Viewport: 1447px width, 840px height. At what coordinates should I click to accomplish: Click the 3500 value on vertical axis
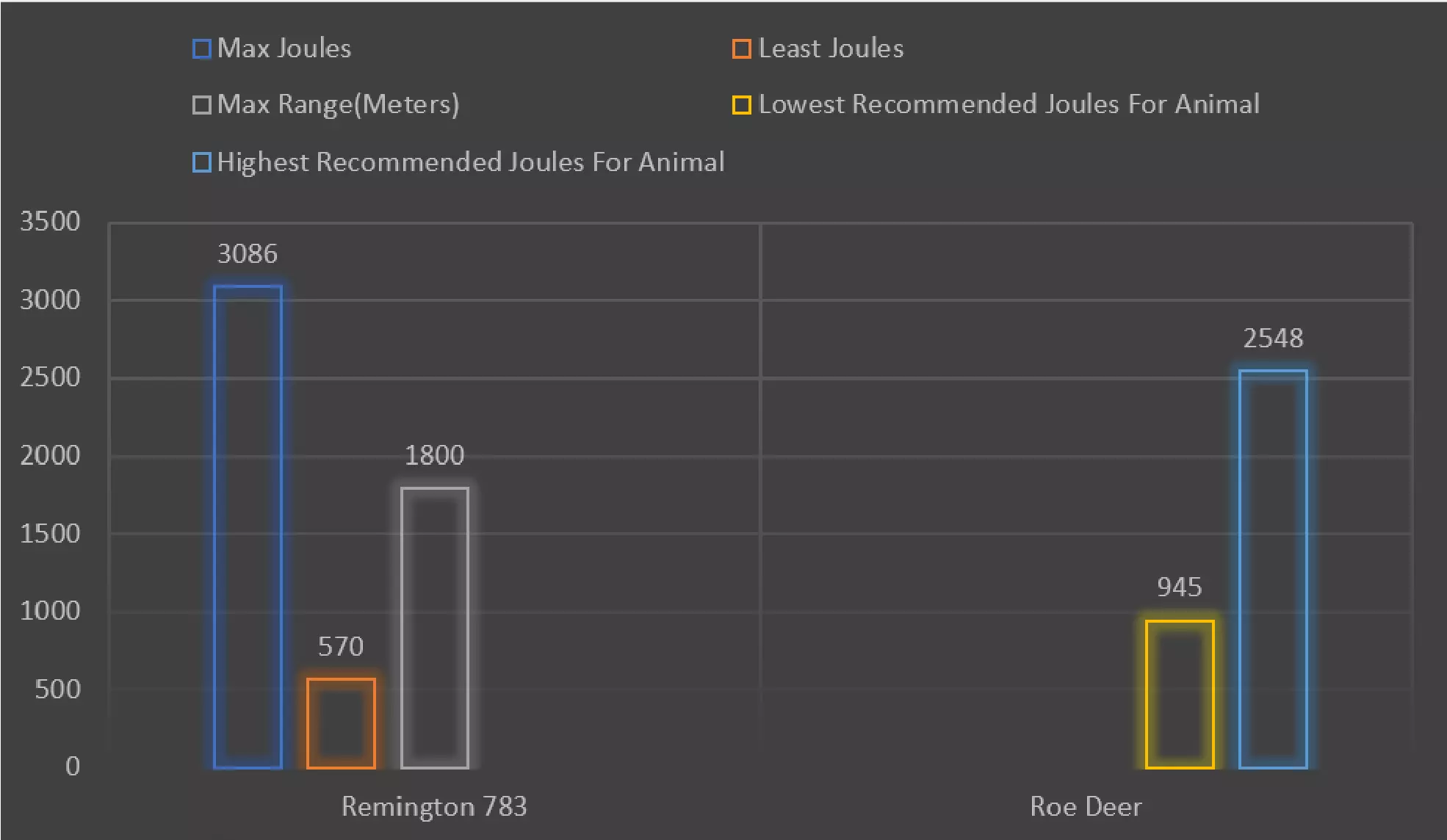pyautogui.click(x=50, y=222)
